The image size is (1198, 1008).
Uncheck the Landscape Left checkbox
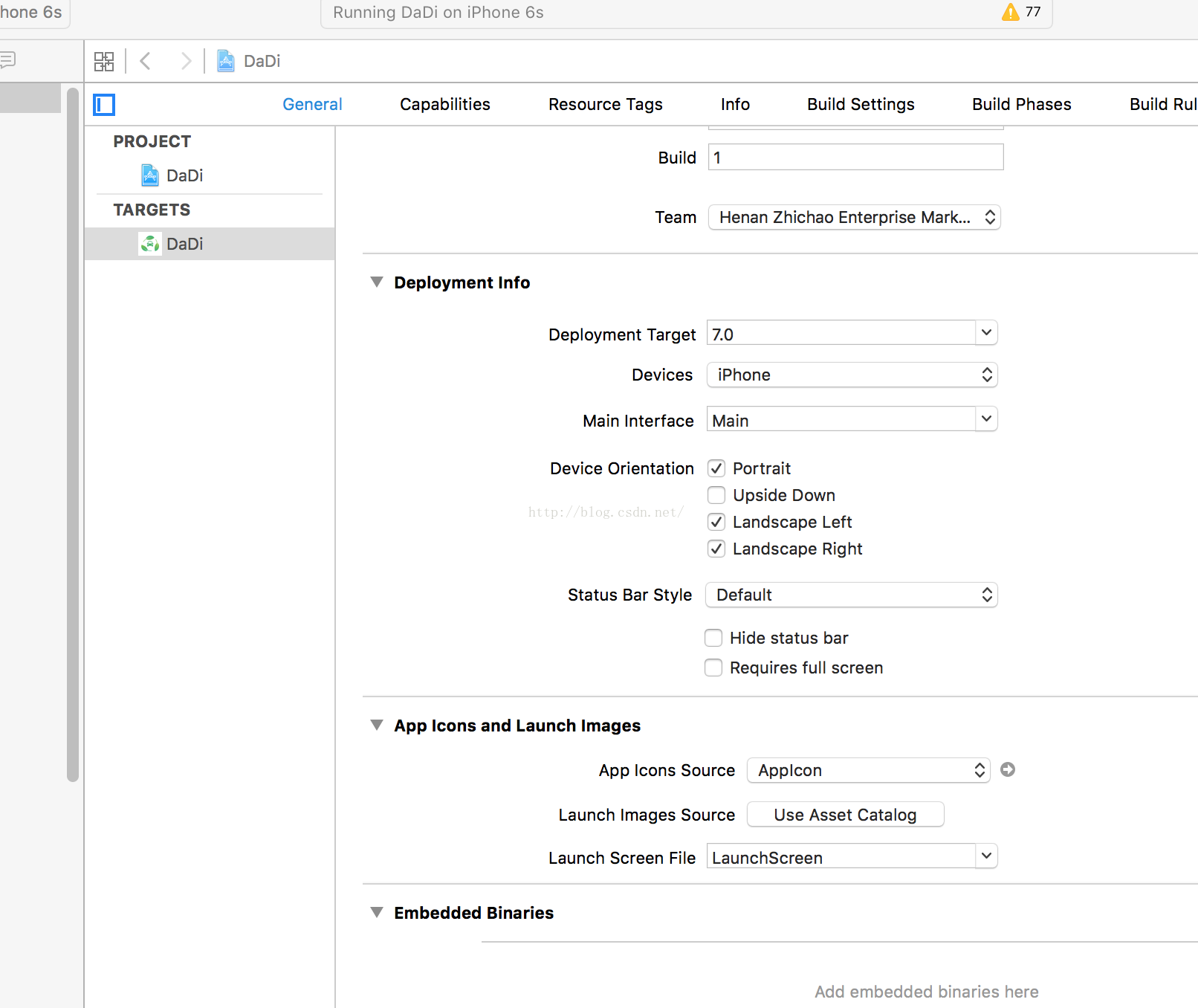point(716,522)
